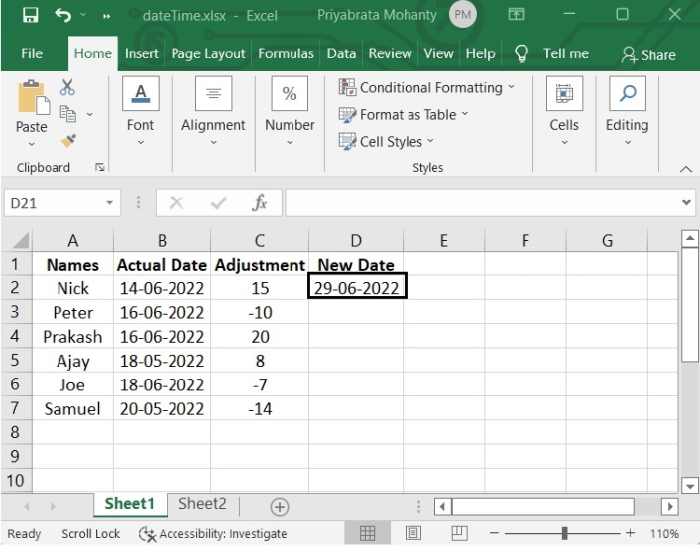Open the Alignment group button
Image resolution: width=700 pixels, height=551 pixels.
coord(213,112)
